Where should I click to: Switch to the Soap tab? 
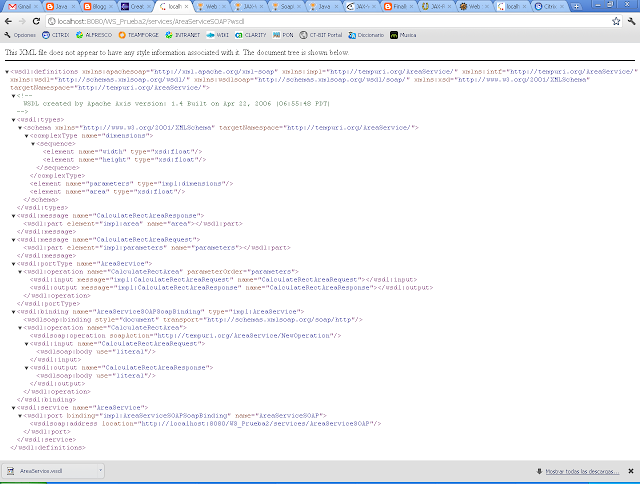tap(286, 7)
